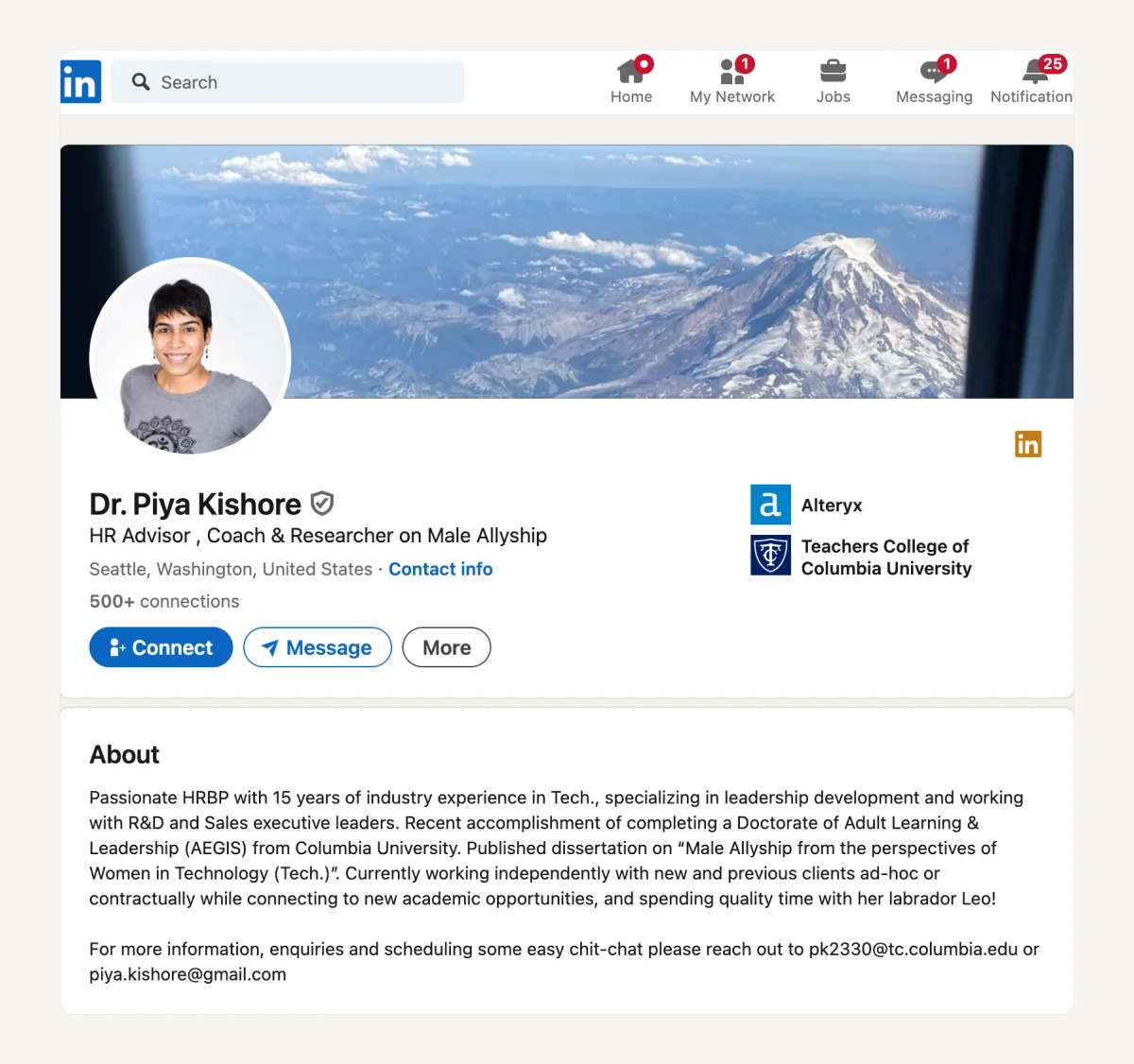Viewport: 1134px width, 1064px height.
Task: Click the My Network icon
Action: pyautogui.click(x=731, y=72)
